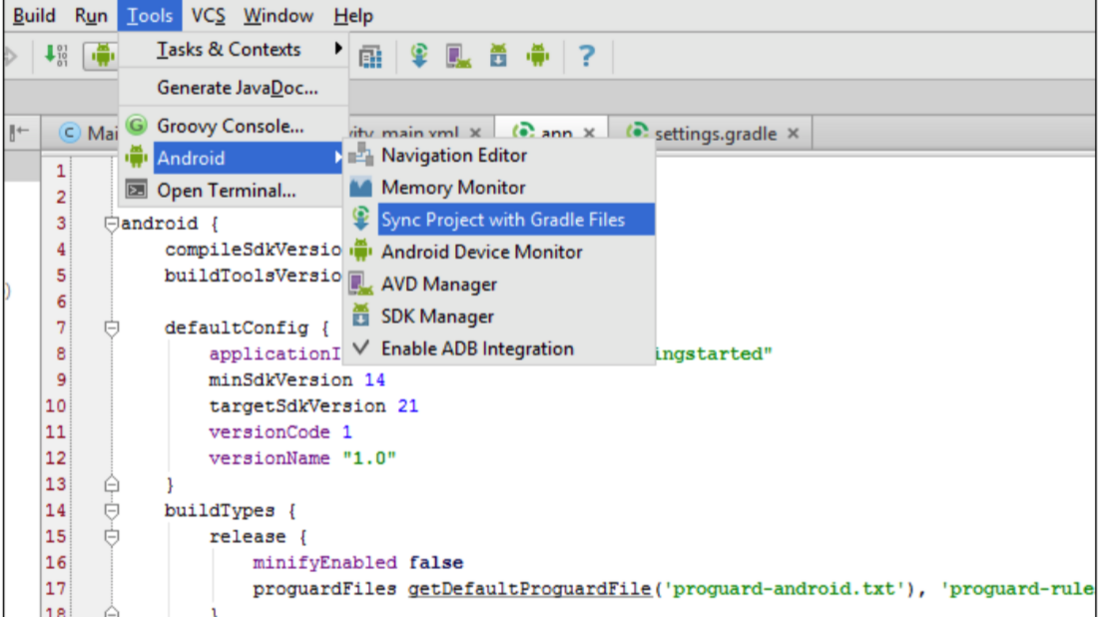Click the minSdkVersion keyword
This screenshot has height=617, width=1098.
[x=281, y=380]
